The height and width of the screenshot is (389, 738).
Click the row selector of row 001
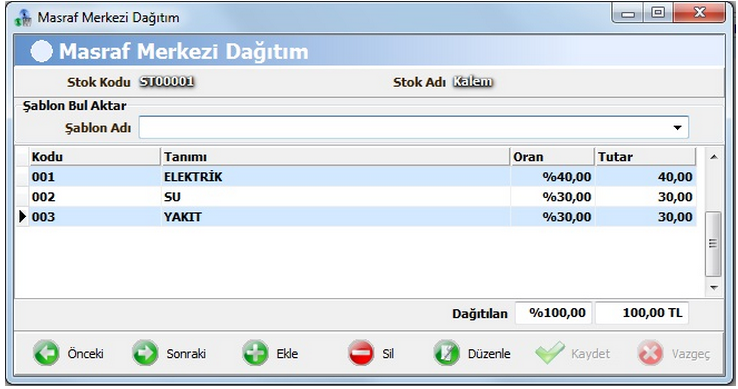22,177
